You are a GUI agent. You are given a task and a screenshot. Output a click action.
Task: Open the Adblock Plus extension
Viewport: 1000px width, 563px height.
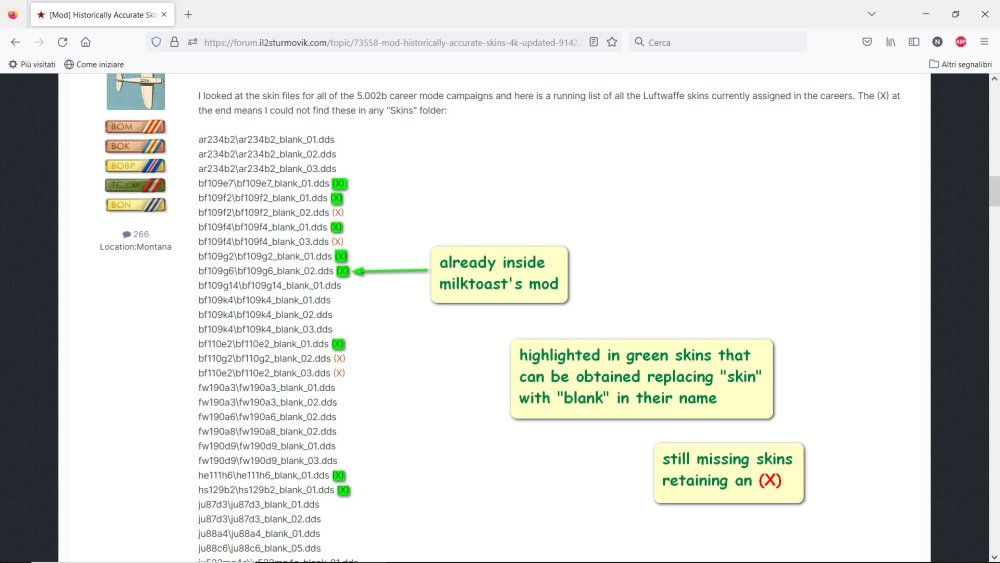click(x=961, y=42)
